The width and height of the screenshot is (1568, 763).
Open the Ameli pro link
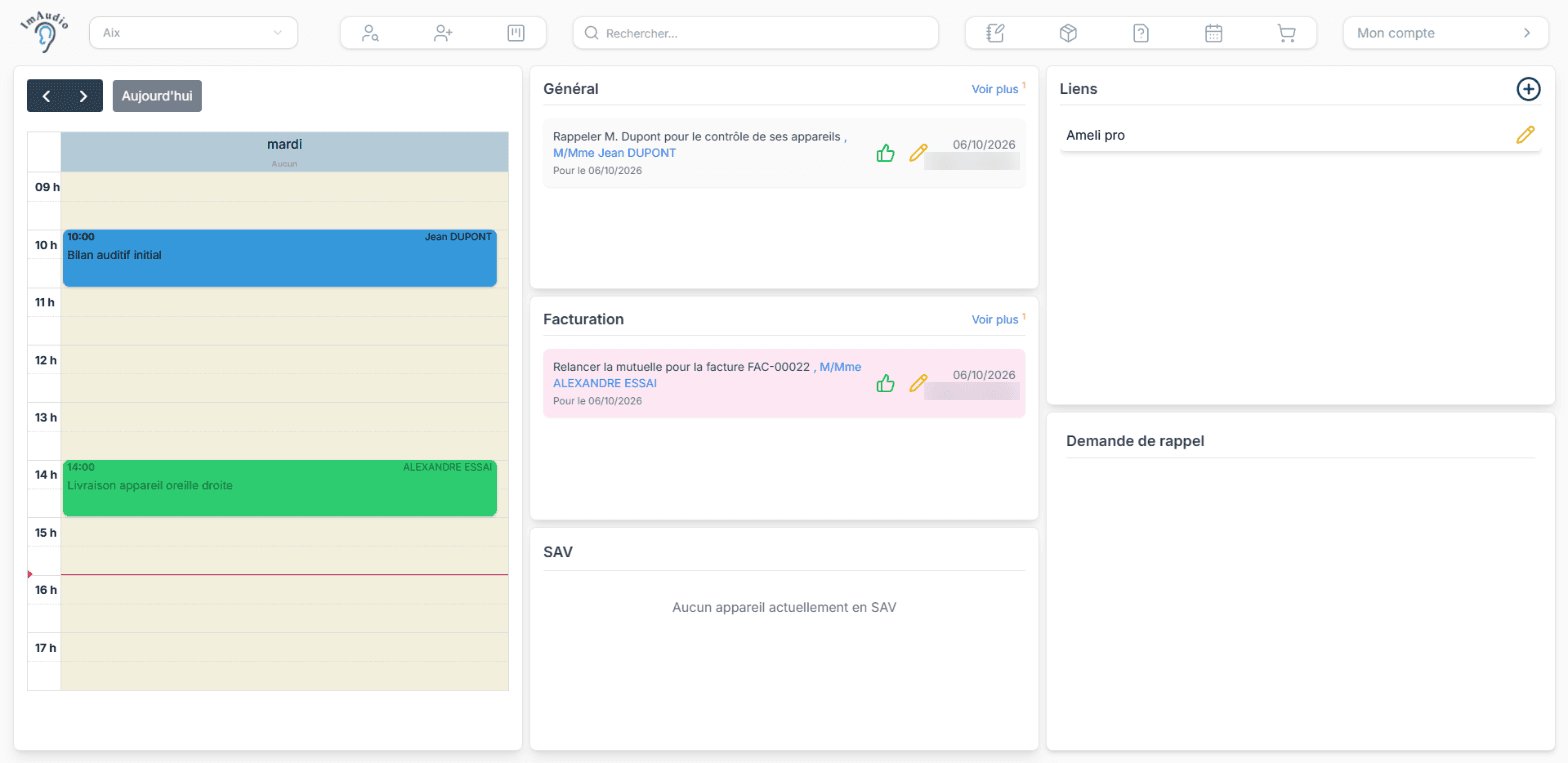(1095, 135)
